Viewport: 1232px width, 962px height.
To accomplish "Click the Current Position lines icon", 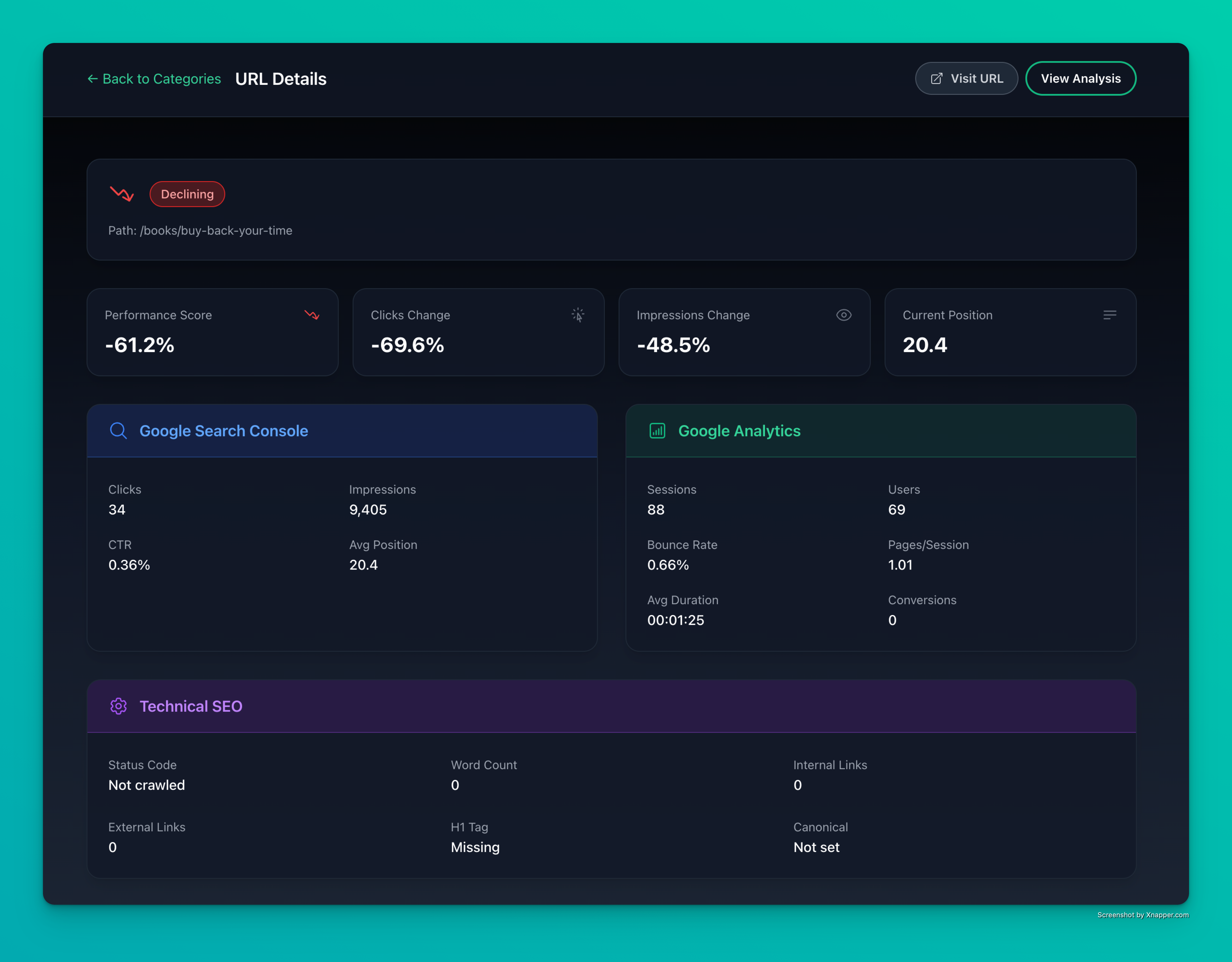I will pos(1109,315).
